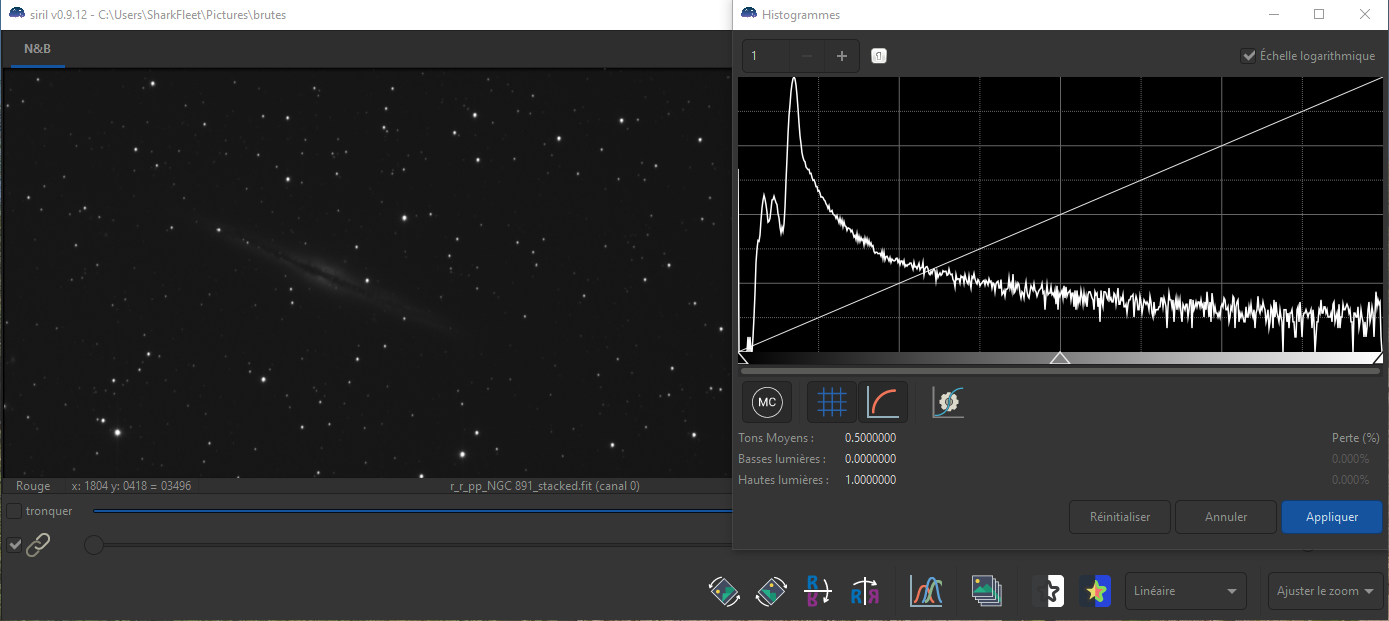Screen dimensions: 1389x621
Task: Switch to the N&B tab
Action: coord(38,48)
